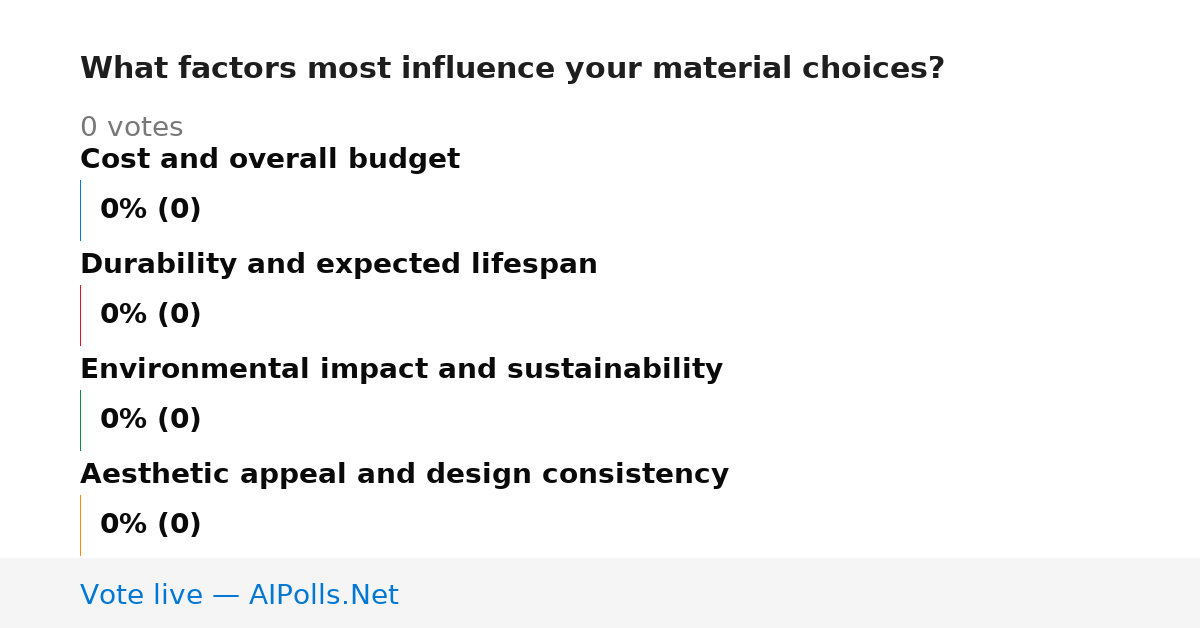Select the Cost and overall budget option
The height and width of the screenshot is (628, 1200).
[x=270, y=160]
